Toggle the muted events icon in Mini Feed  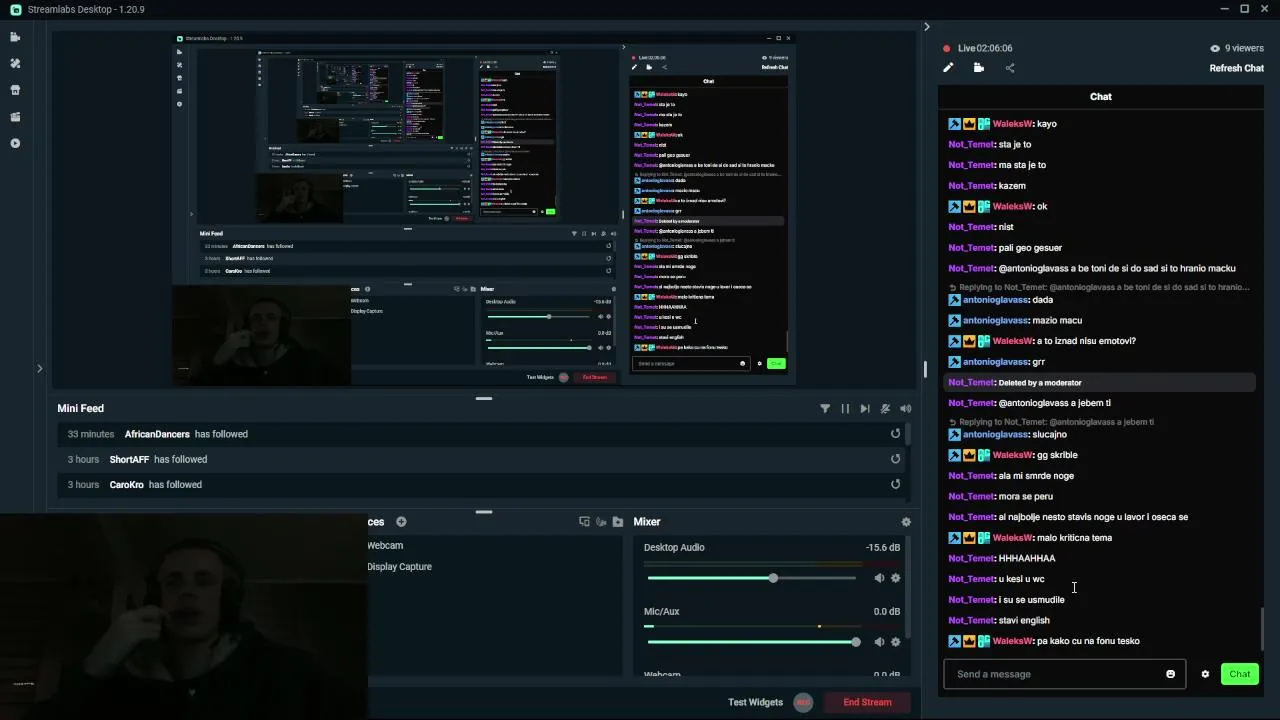point(885,408)
